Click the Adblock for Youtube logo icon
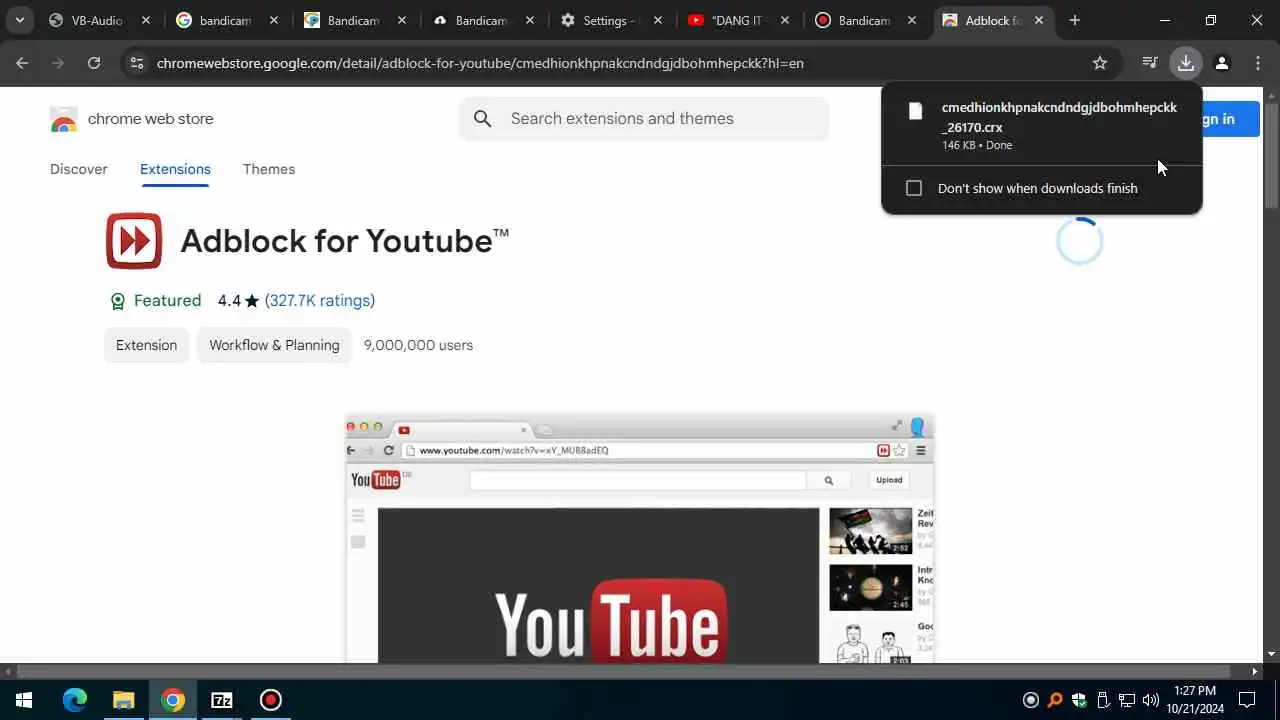1280x720 pixels. 134,241
